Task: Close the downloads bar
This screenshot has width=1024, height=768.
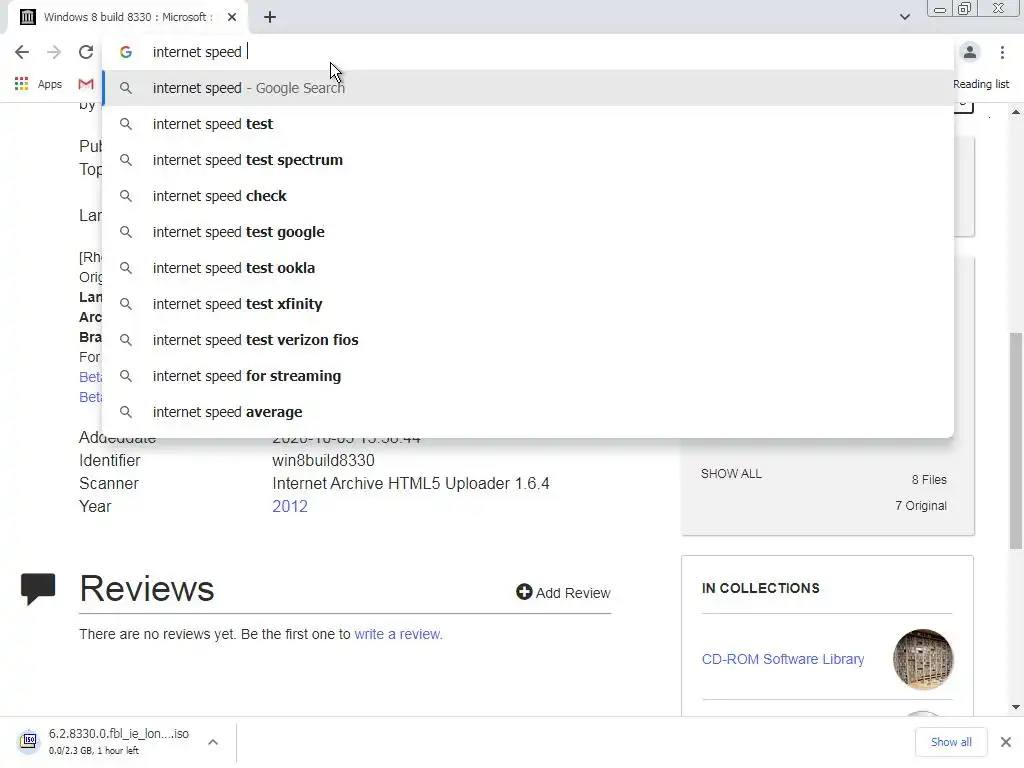Action: pyautogui.click(x=1006, y=742)
